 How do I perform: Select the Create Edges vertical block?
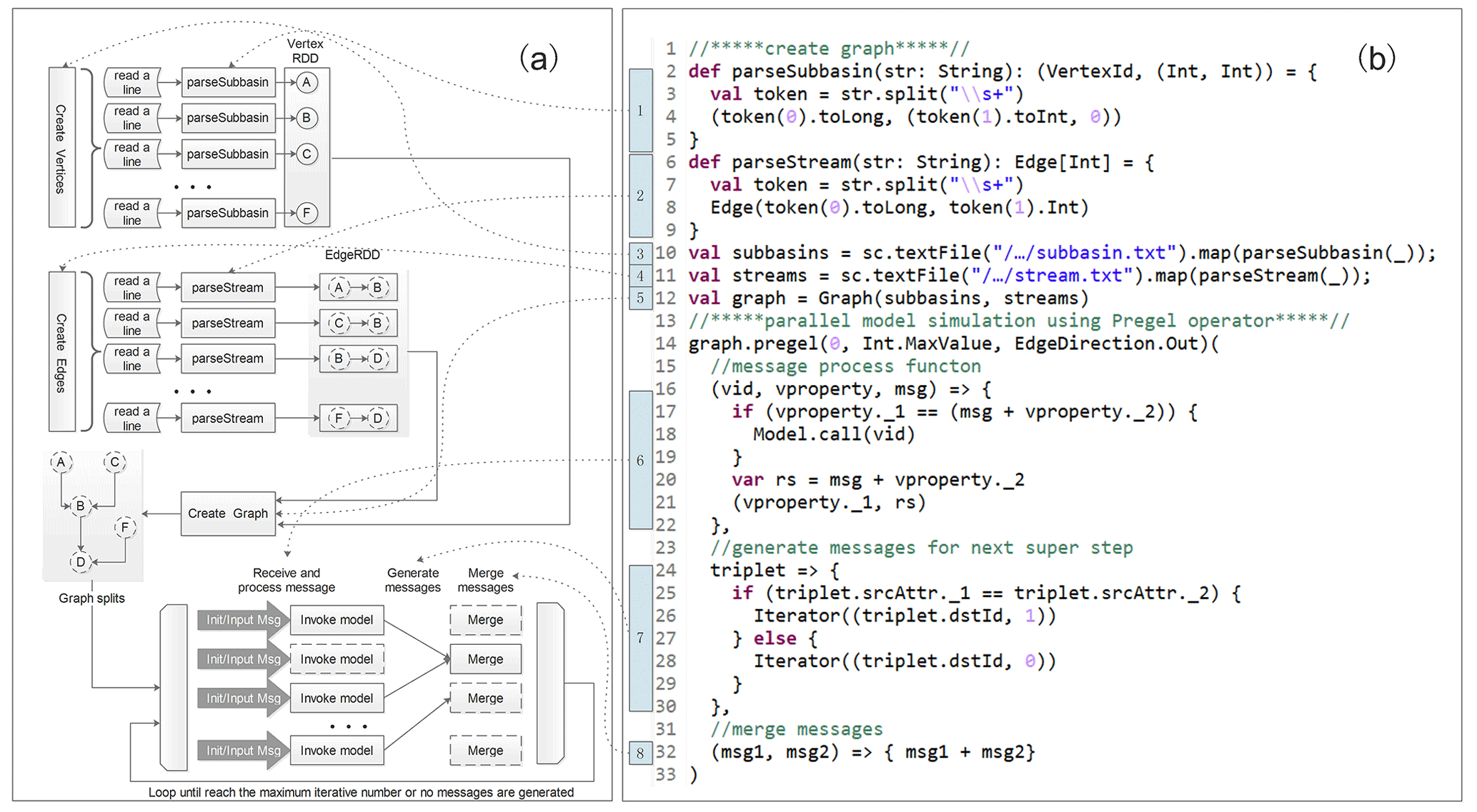coord(61,351)
